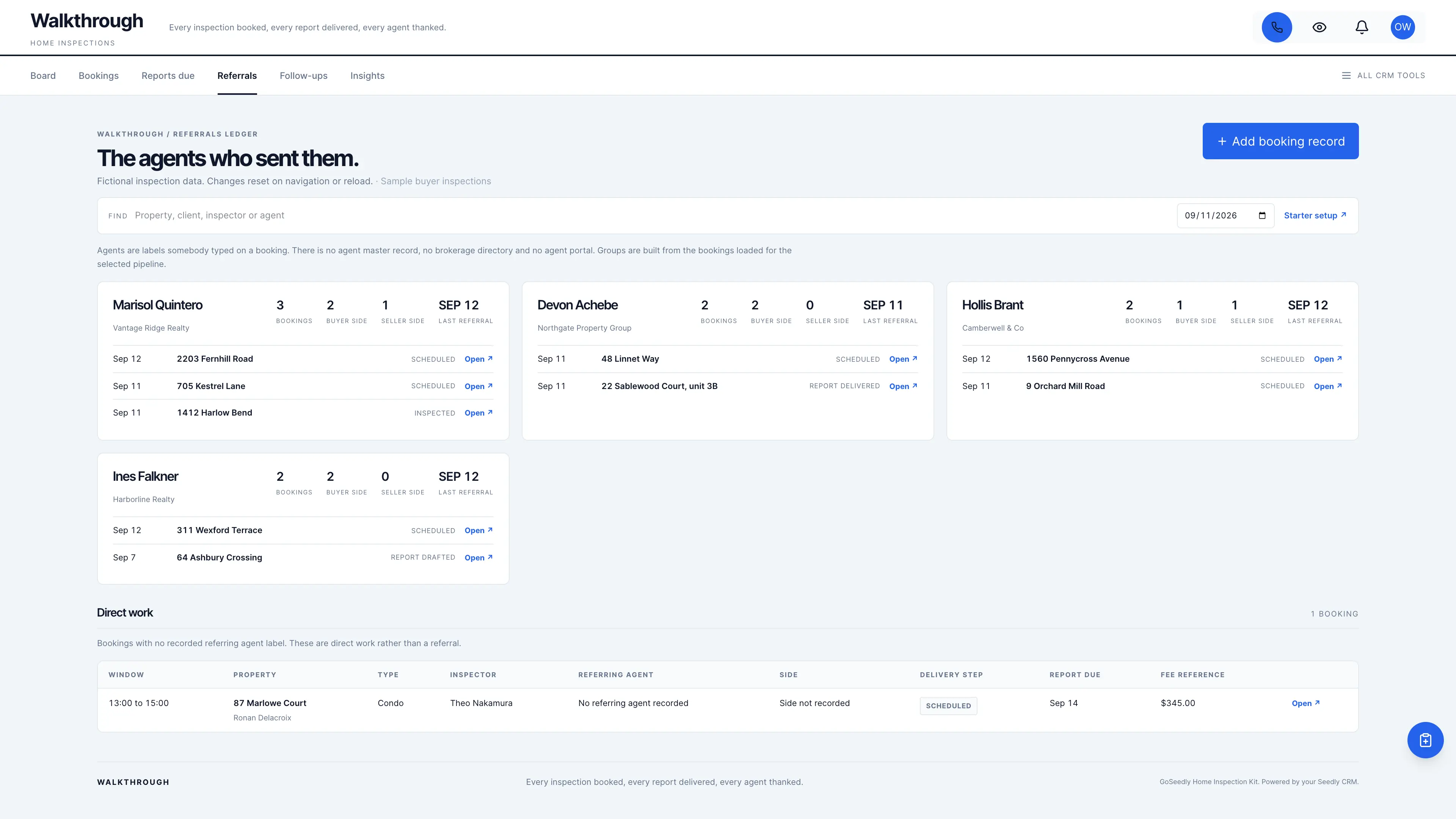Open the 87 Marlowe Court direct work row

(1305, 703)
